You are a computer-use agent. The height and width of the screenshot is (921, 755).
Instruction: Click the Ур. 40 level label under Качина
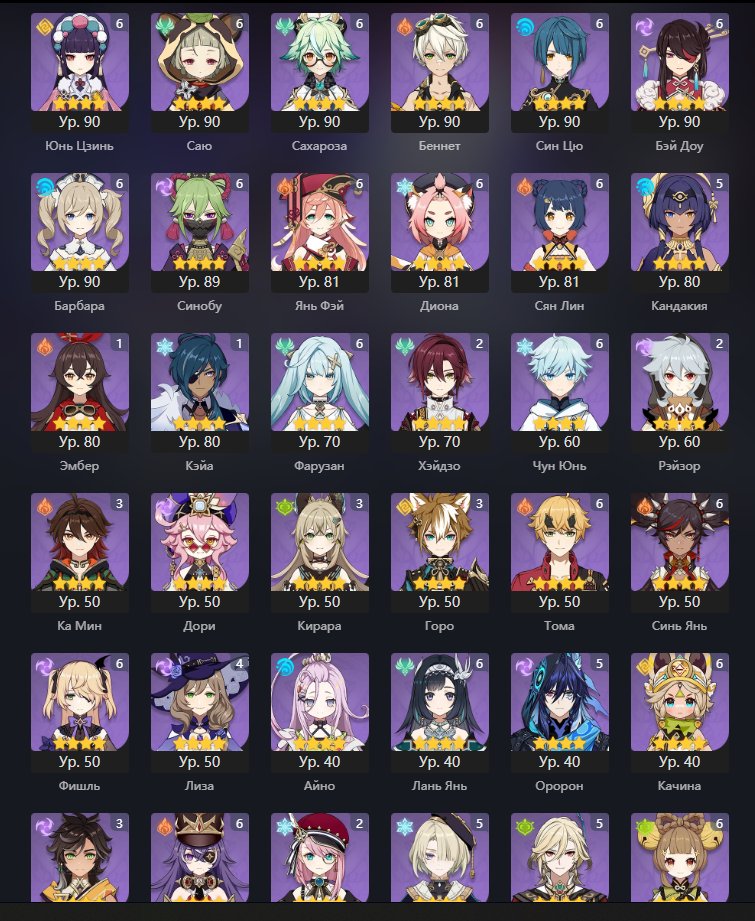pos(679,762)
